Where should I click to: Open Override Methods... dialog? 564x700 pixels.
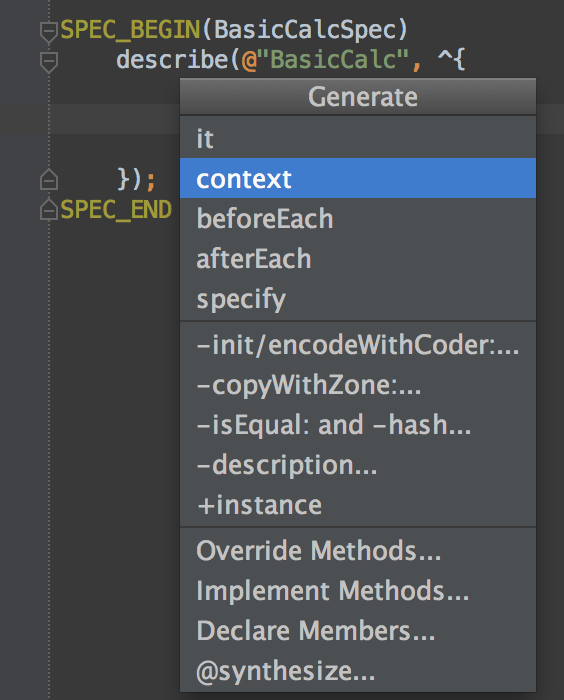tap(358, 550)
